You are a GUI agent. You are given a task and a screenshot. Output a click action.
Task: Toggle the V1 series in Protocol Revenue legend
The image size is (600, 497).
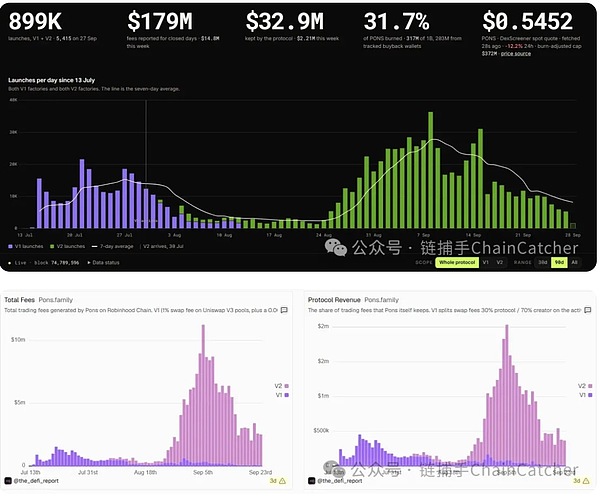(585, 395)
